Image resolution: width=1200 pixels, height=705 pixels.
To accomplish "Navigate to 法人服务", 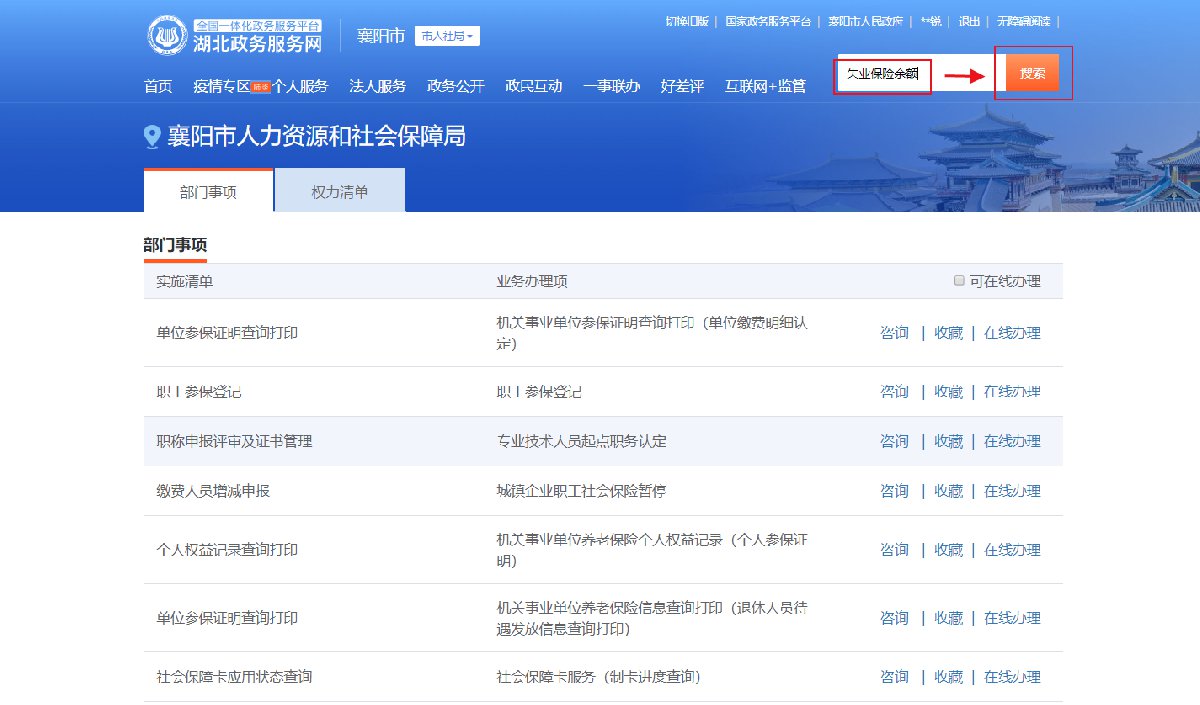I will (377, 86).
